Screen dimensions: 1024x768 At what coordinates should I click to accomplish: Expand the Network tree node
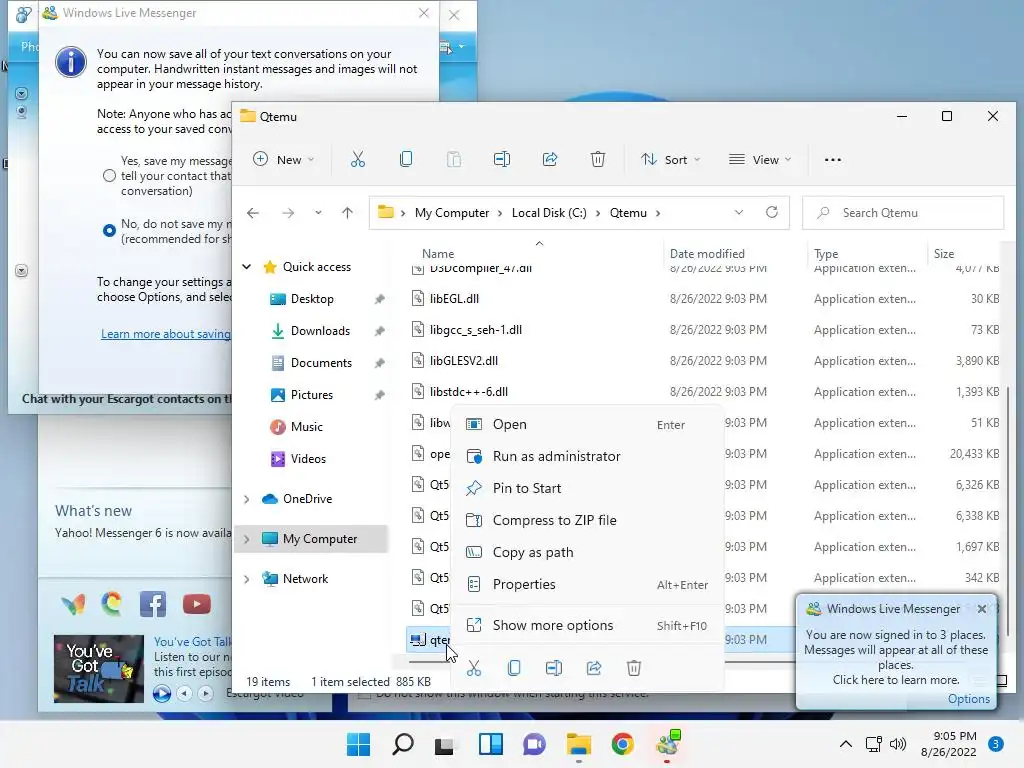246,579
